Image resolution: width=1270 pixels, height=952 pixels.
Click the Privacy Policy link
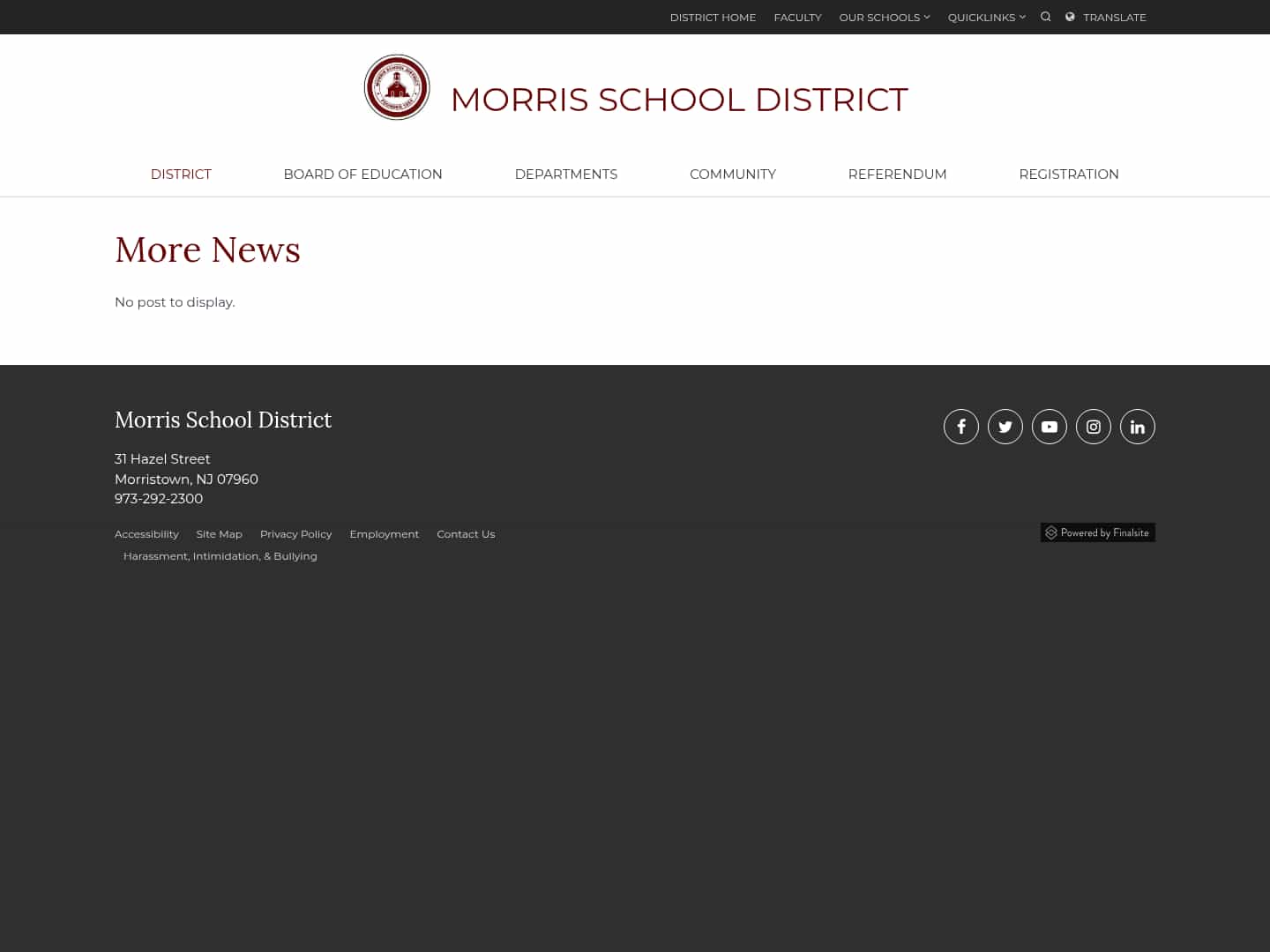pyautogui.click(x=295, y=533)
